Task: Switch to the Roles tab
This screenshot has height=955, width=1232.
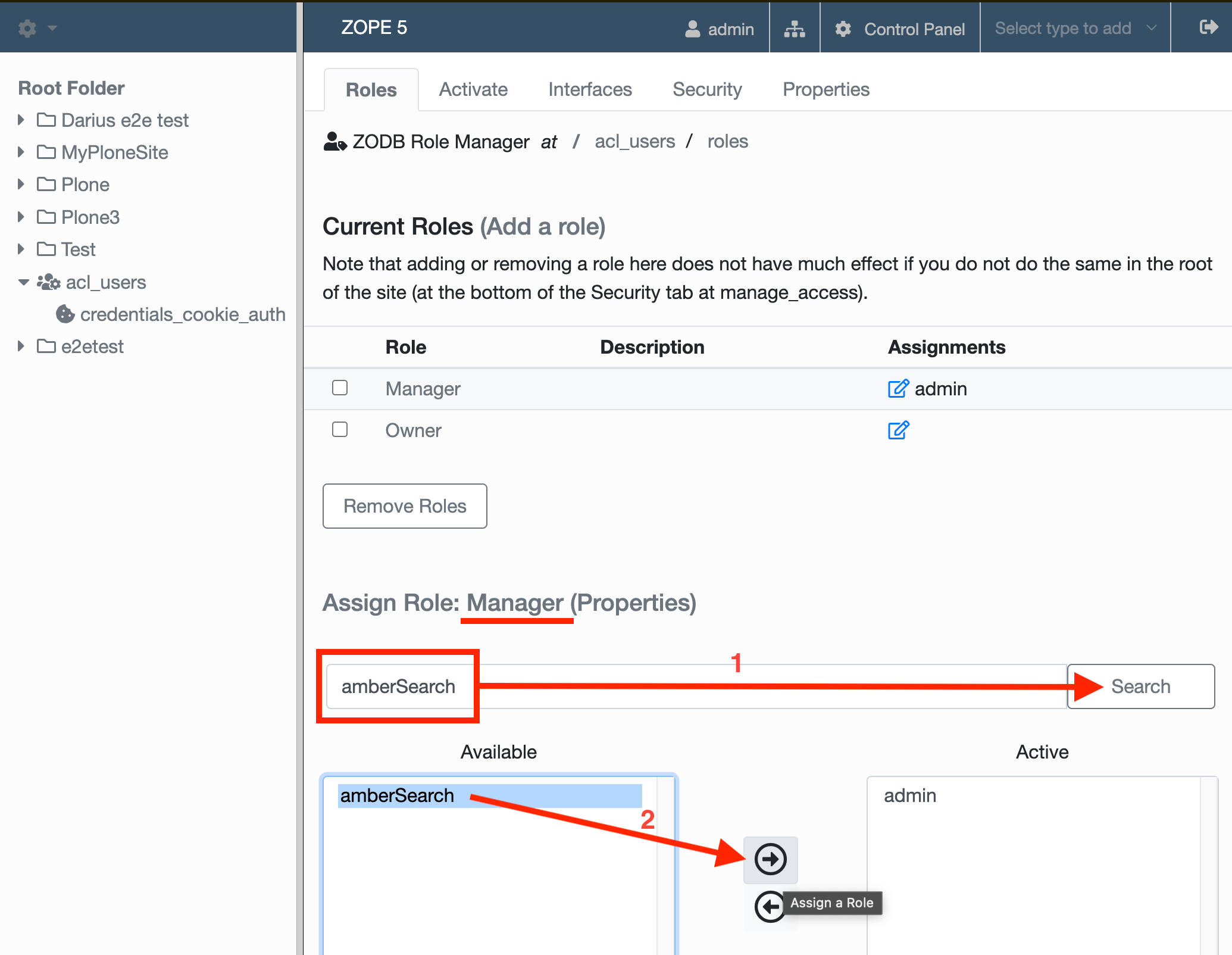Action: 371,90
